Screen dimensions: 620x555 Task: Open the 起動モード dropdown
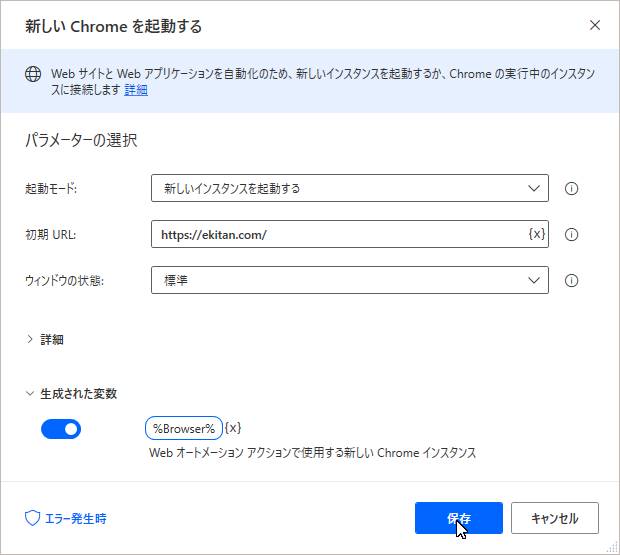click(350, 188)
